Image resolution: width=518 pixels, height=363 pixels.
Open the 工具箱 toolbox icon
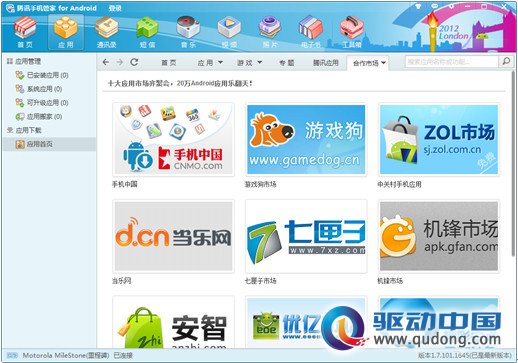coord(352,32)
